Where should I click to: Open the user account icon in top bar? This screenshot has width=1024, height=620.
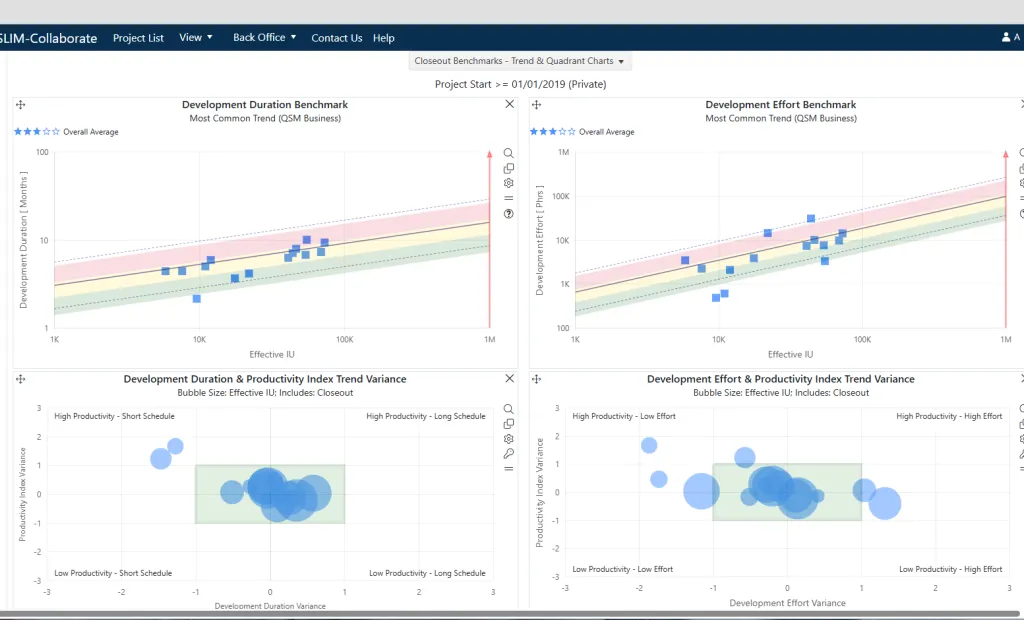pos(1006,37)
